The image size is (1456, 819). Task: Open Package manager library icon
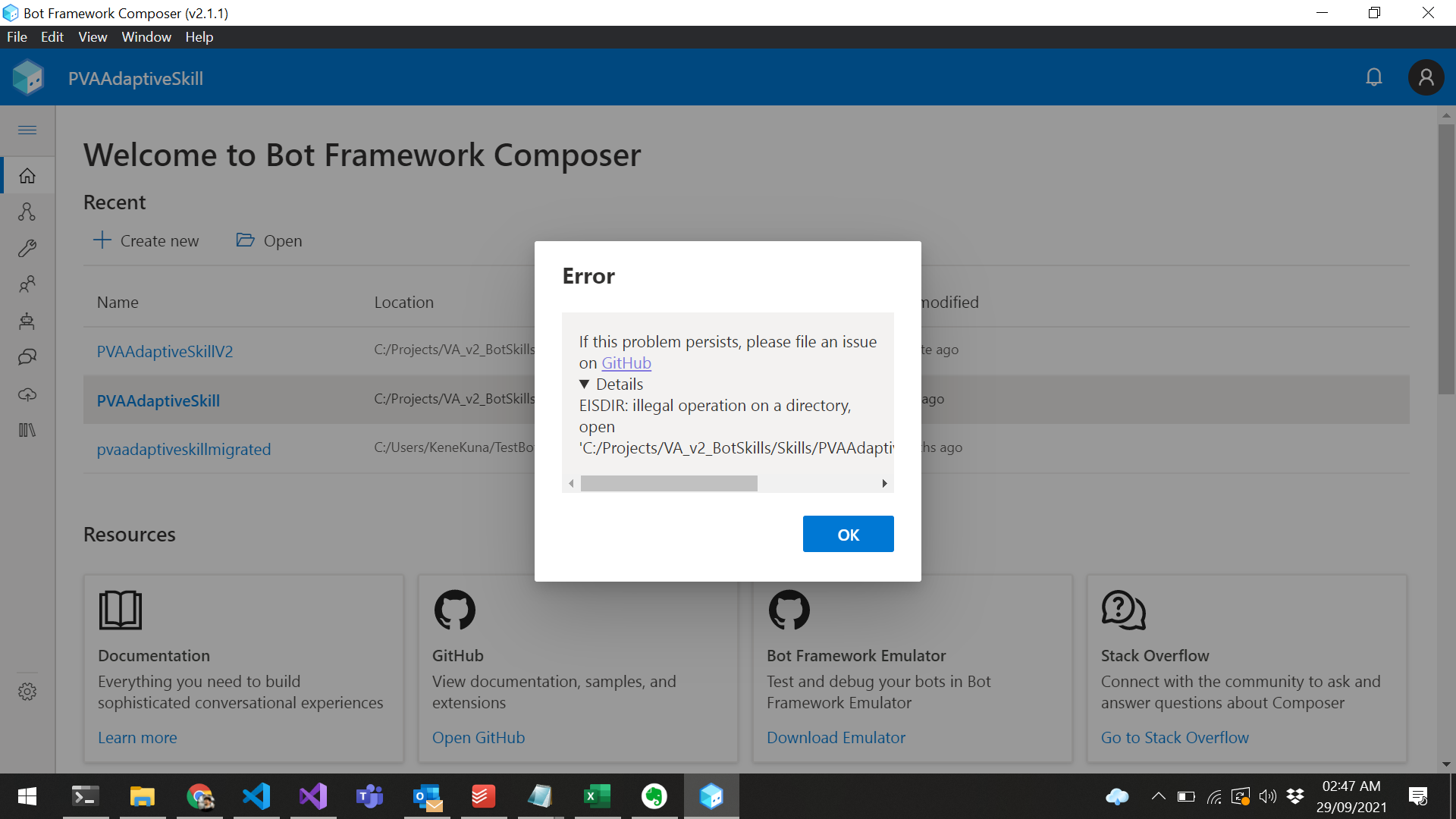(x=27, y=430)
